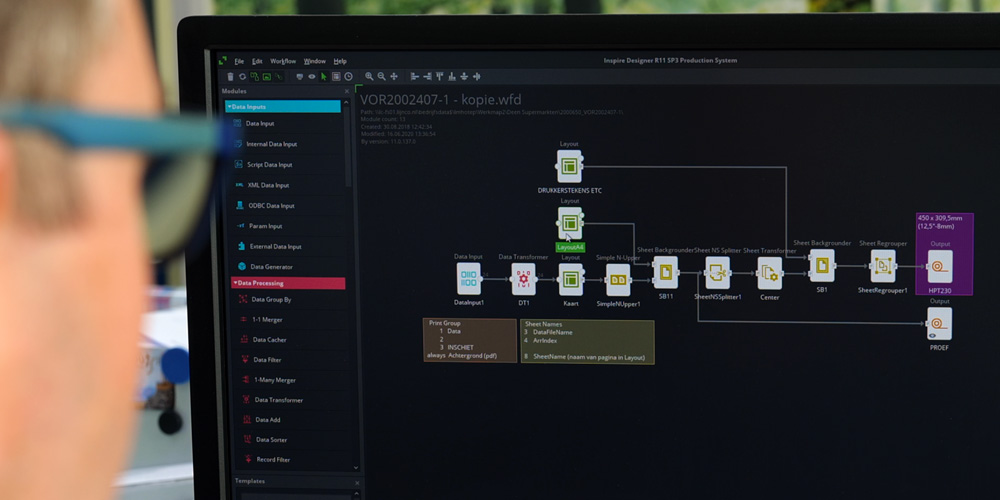
Task: Click the SheetRegrouper1 node
Action: point(883,266)
